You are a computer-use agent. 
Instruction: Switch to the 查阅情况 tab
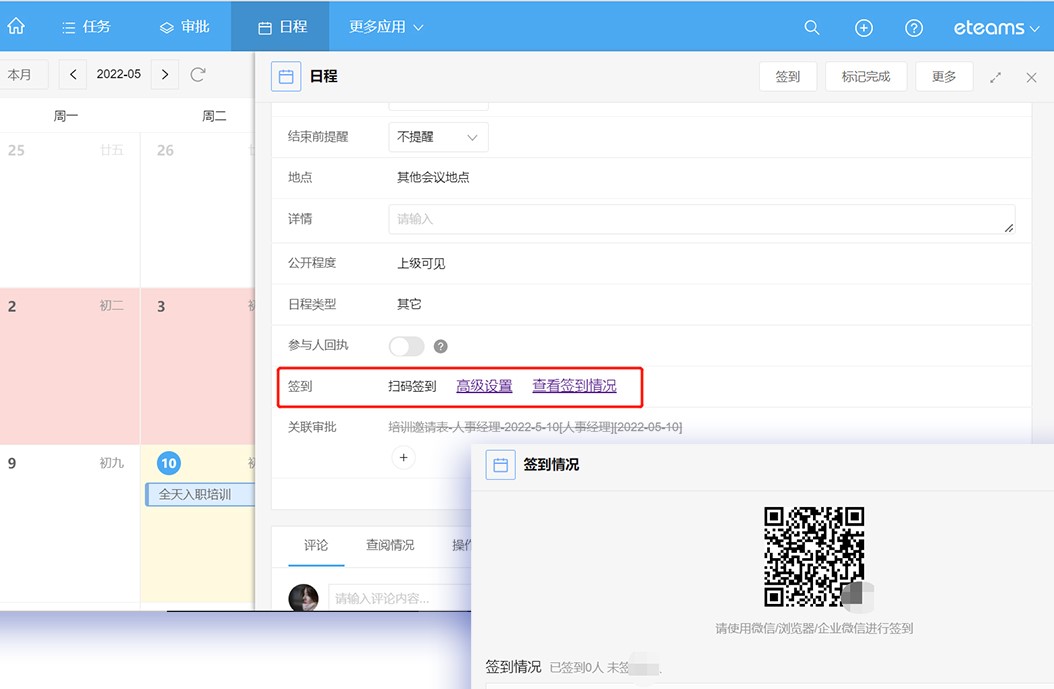[390, 545]
